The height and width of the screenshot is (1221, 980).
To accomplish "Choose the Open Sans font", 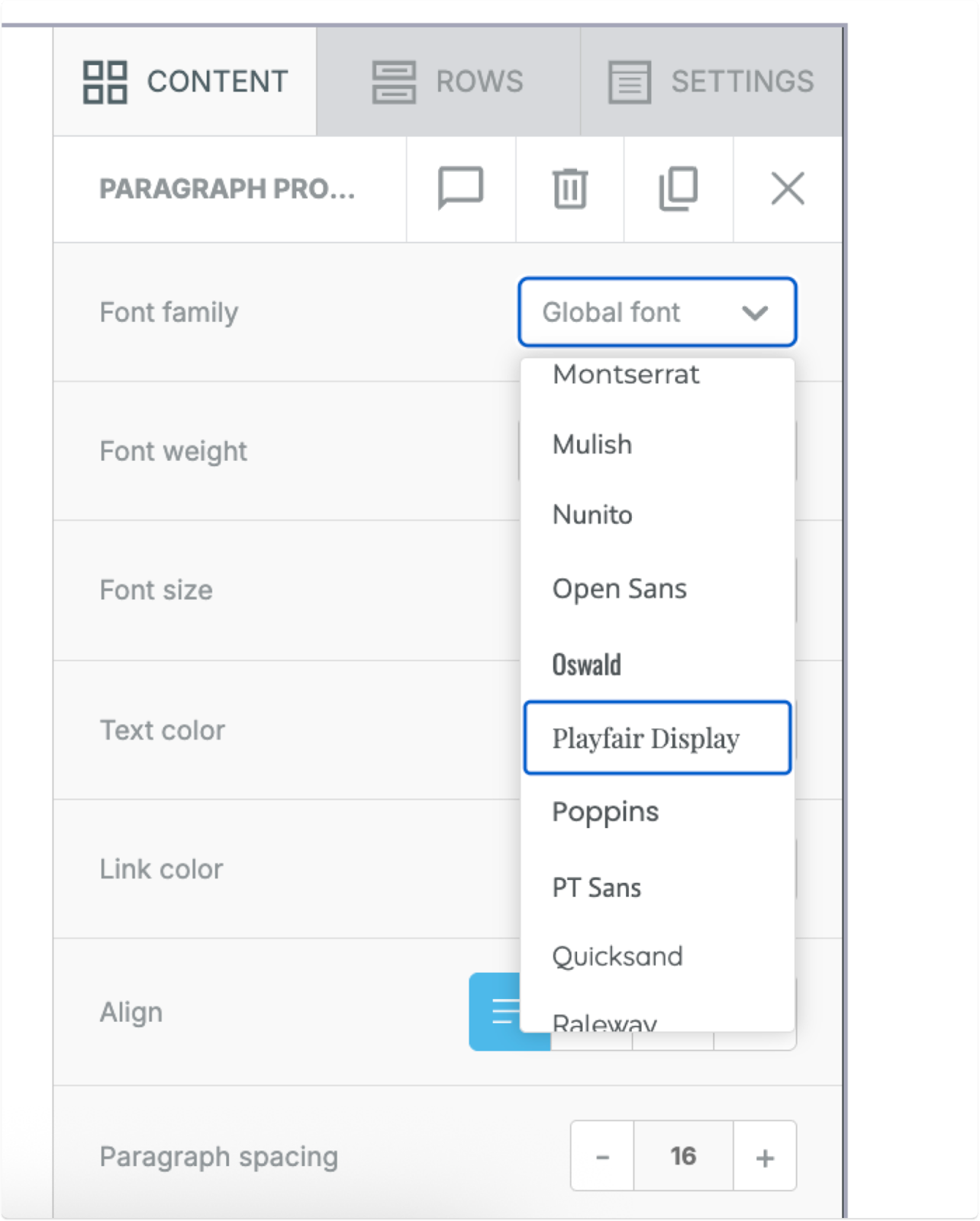I will pyautogui.click(x=619, y=589).
